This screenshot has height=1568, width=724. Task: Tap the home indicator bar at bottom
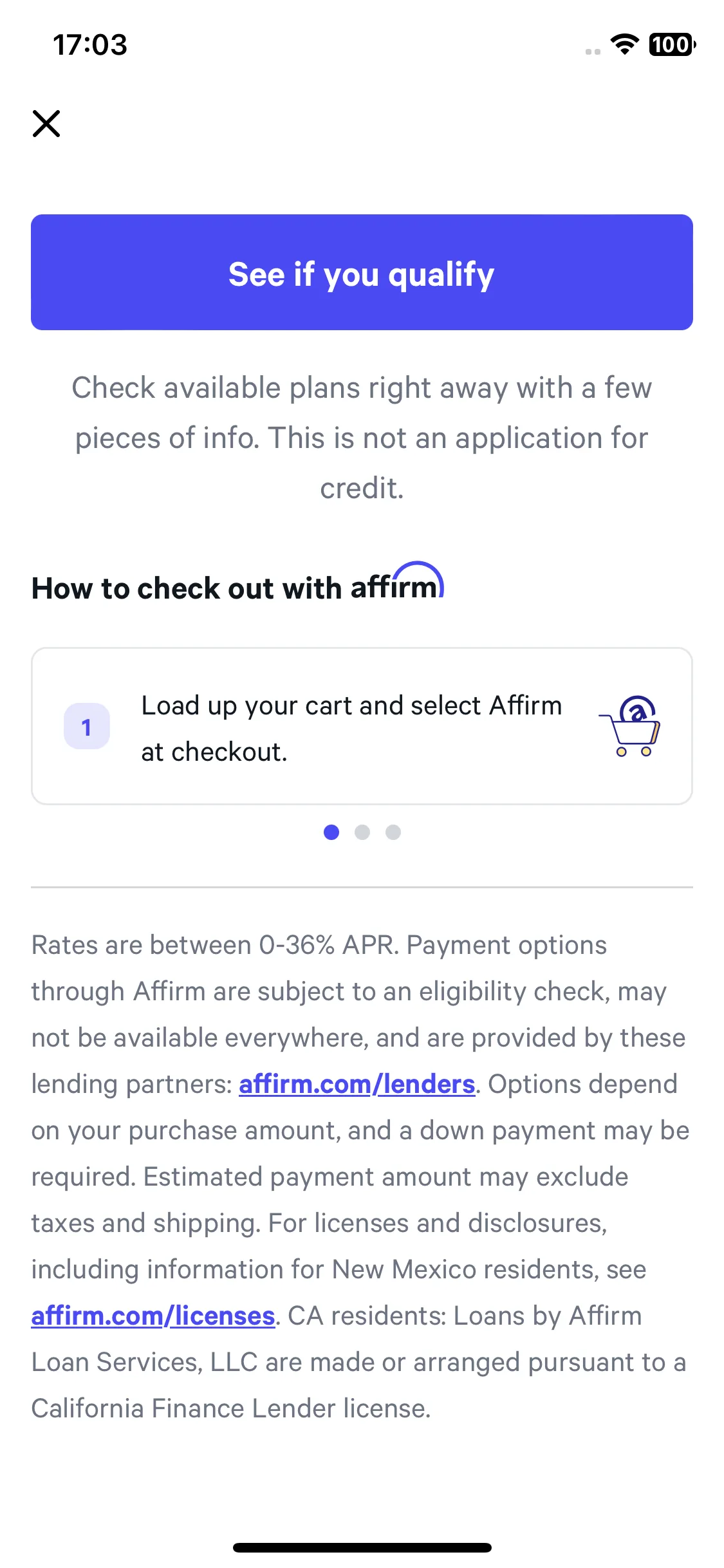(x=362, y=1547)
